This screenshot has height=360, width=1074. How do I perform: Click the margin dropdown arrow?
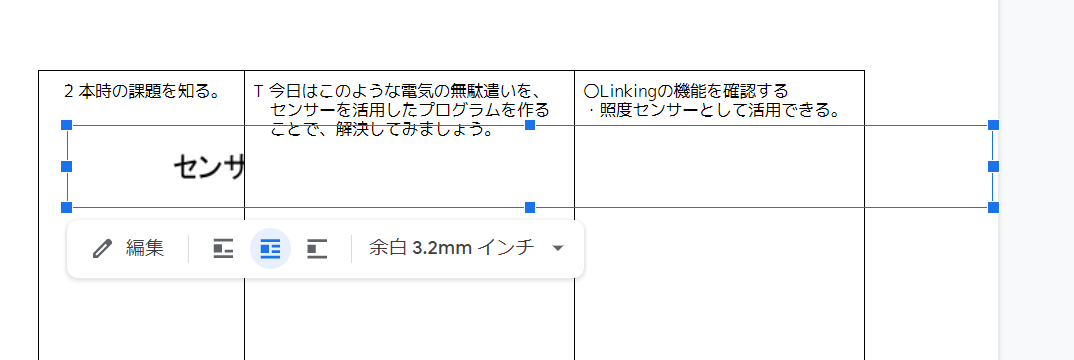pos(558,248)
